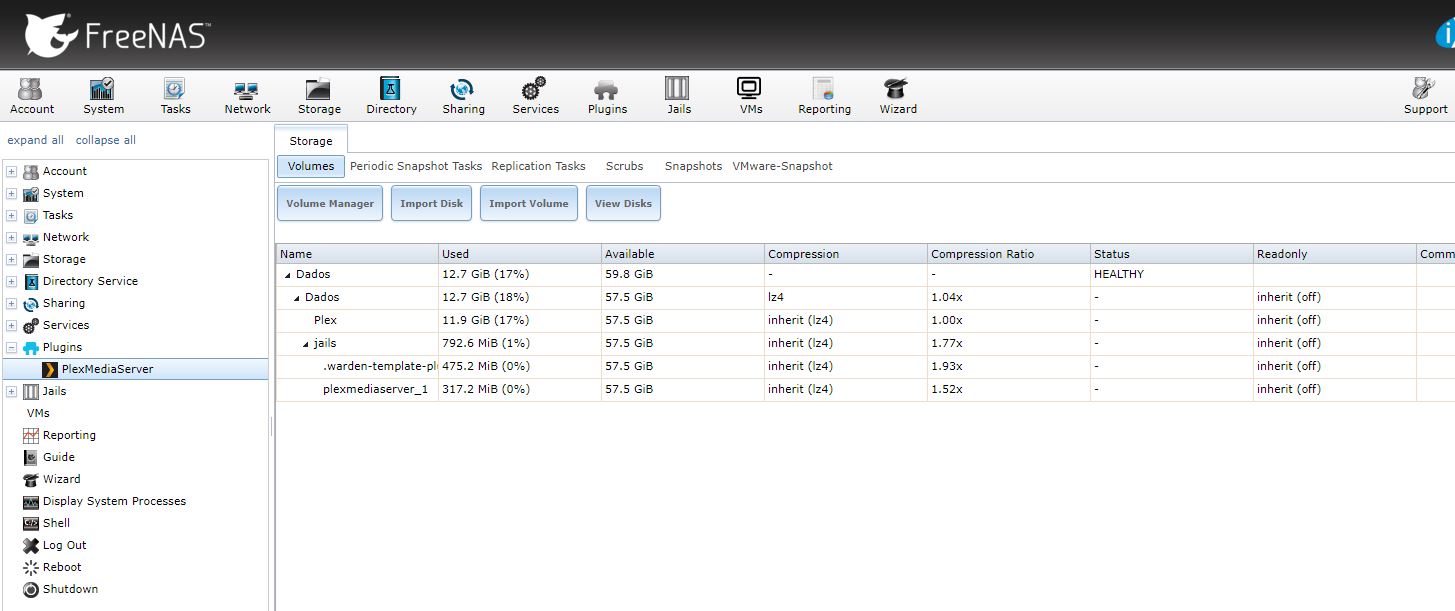
Task: Switch to Periodic Snapshot Tasks tab
Action: (416, 166)
